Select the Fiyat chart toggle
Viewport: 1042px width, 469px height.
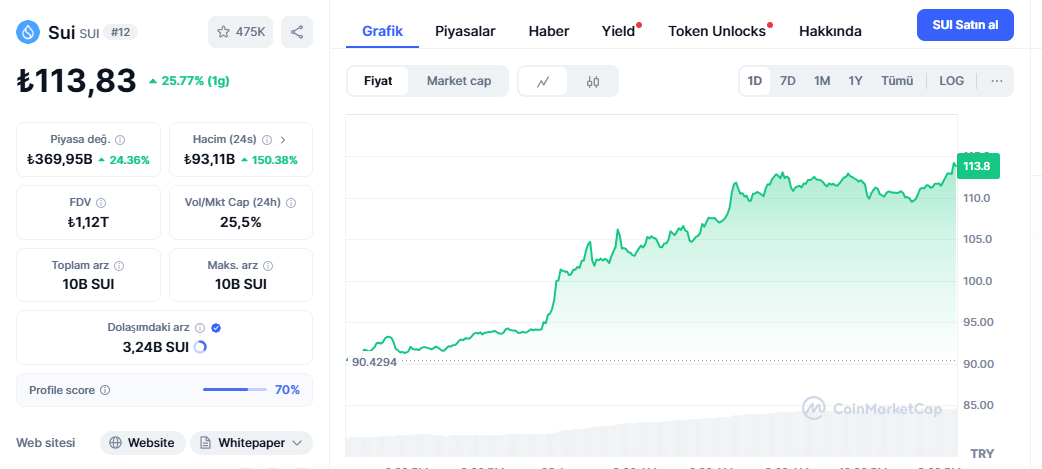point(378,81)
